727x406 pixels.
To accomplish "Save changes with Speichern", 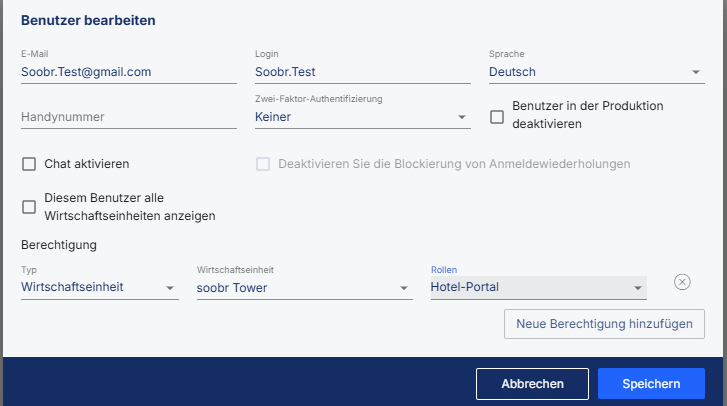I will pyautogui.click(x=651, y=384).
